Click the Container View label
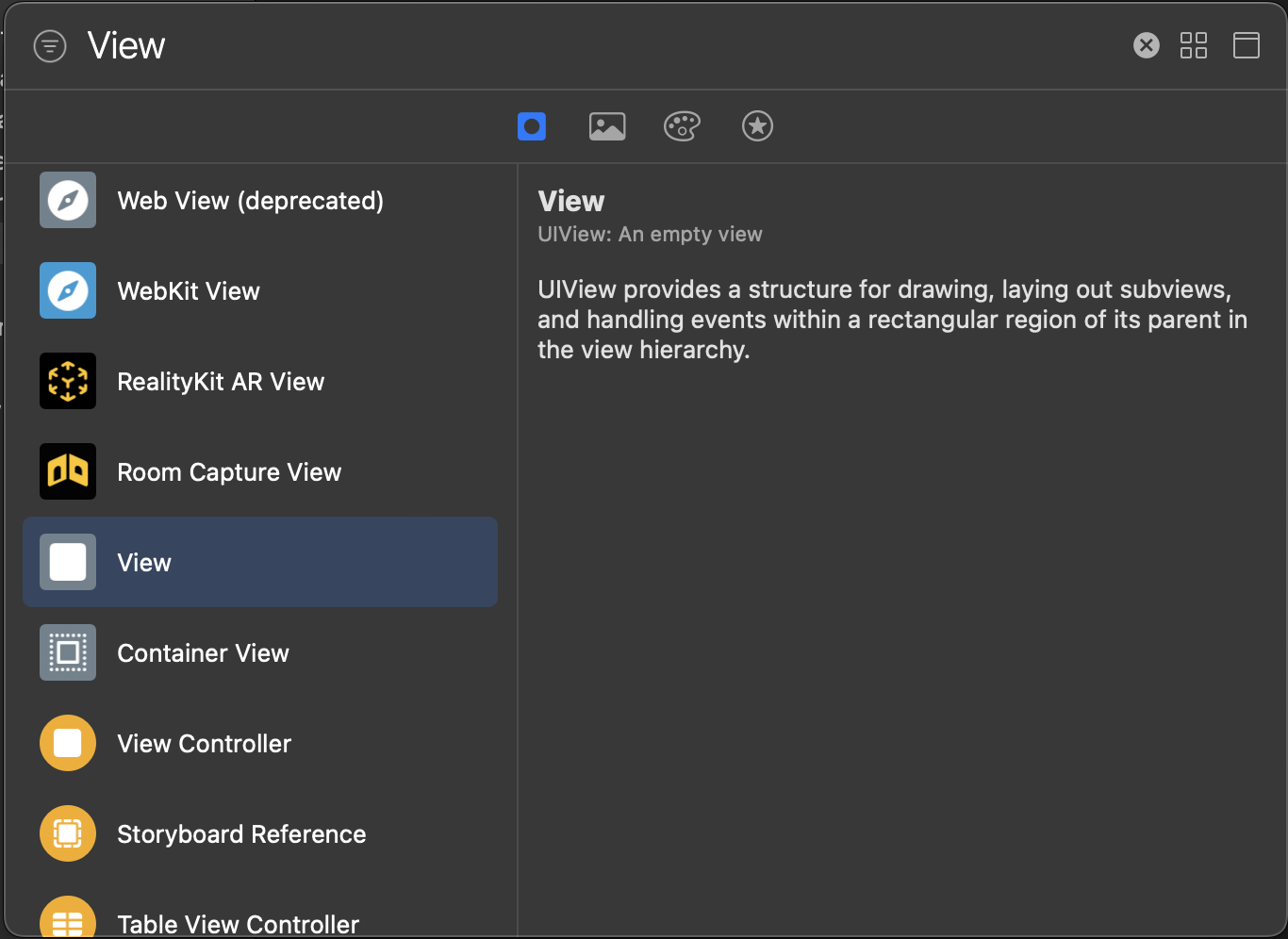 pos(203,653)
